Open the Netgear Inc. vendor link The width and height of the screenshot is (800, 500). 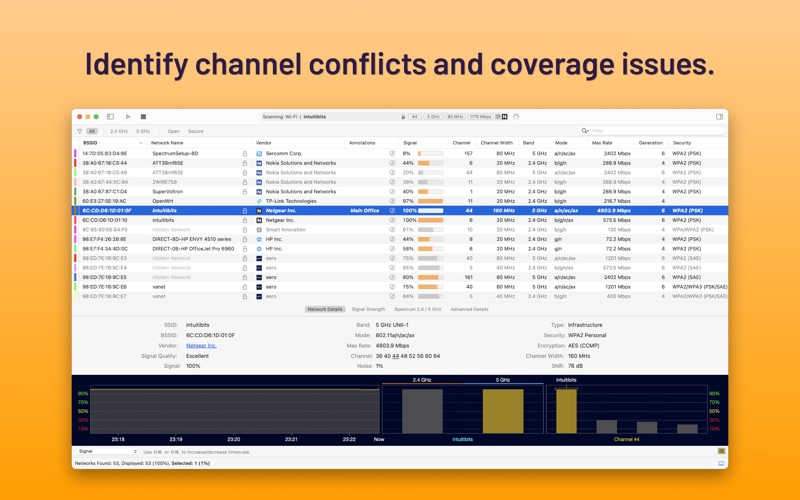click(x=201, y=345)
